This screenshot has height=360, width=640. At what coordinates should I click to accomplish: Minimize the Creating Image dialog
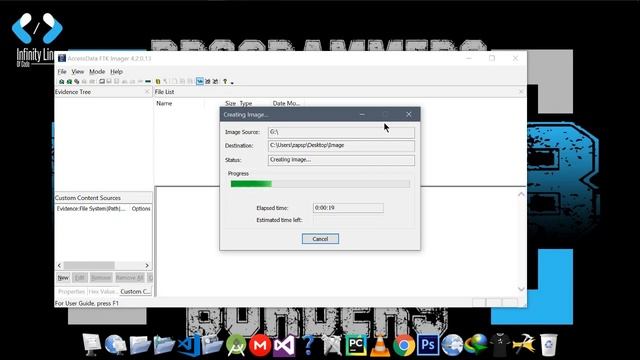click(362, 115)
